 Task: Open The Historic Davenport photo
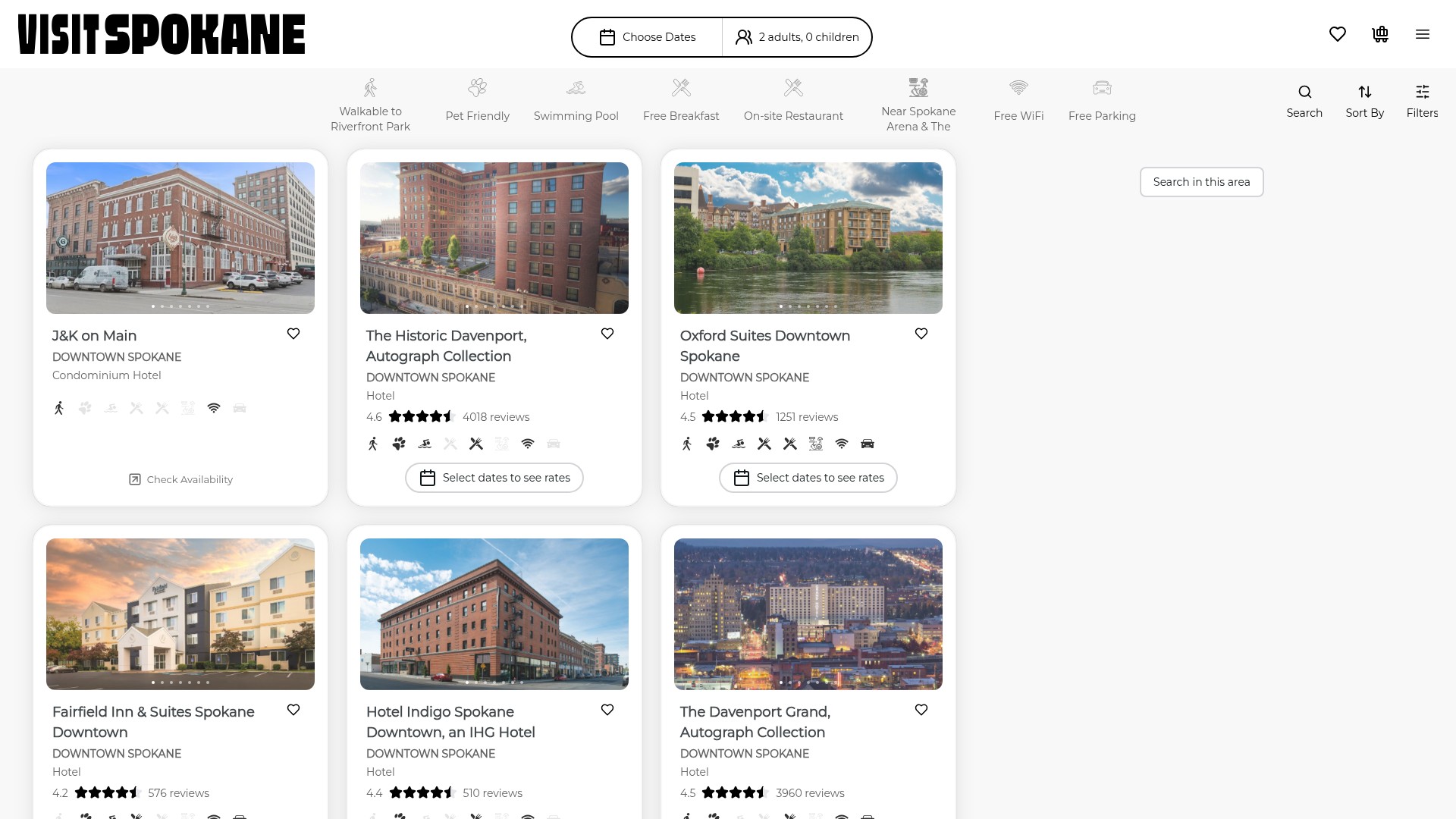click(494, 238)
